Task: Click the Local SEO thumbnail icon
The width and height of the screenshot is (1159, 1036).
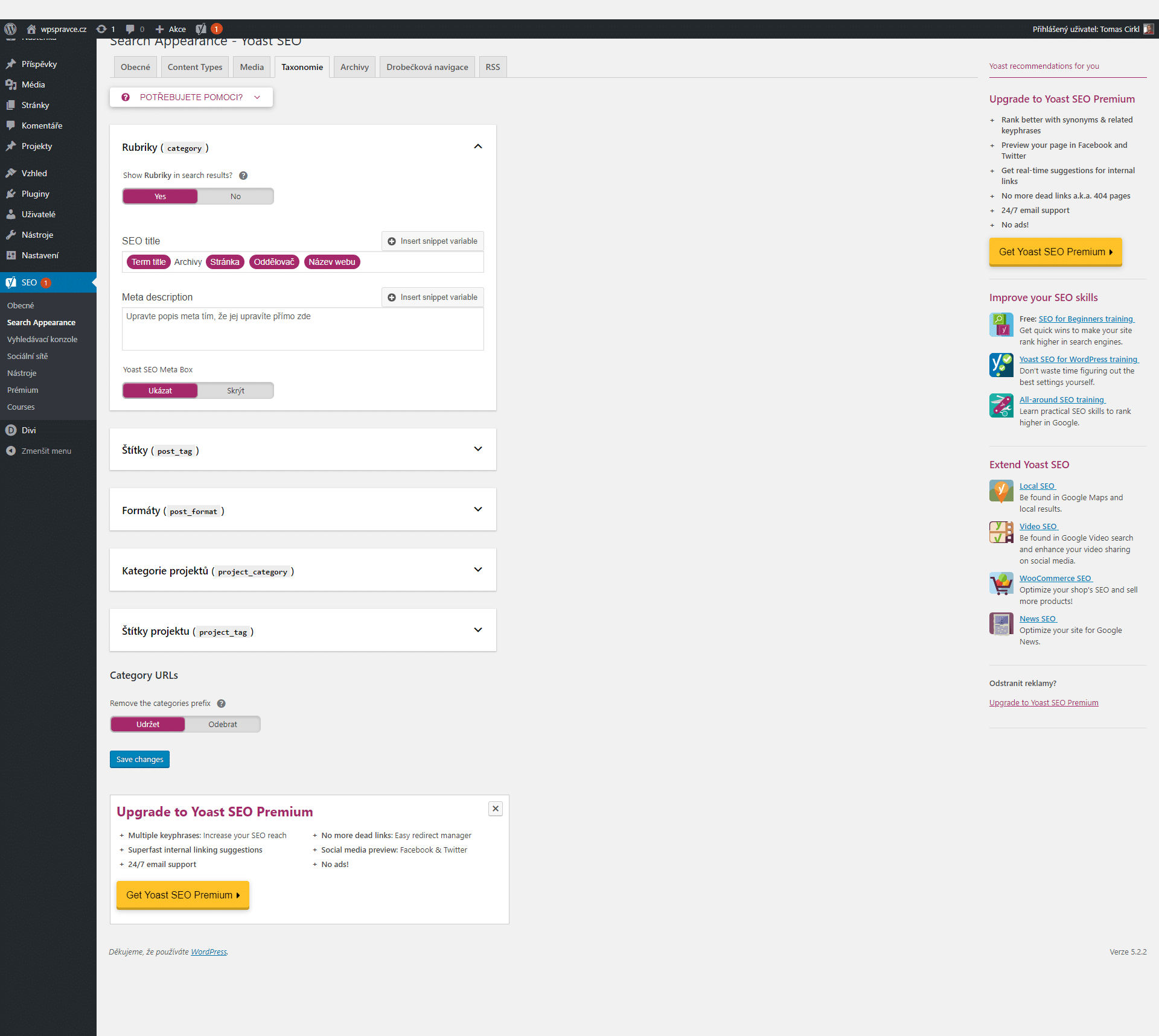Action: [x=1001, y=491]
